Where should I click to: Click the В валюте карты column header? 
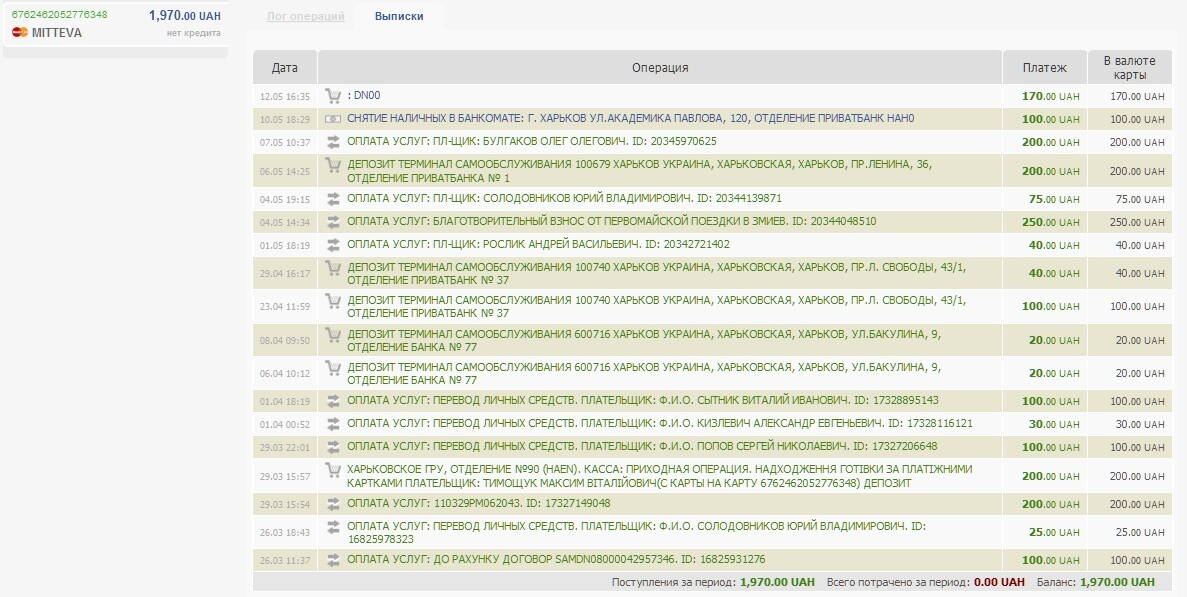click(x=1129, y=68)
